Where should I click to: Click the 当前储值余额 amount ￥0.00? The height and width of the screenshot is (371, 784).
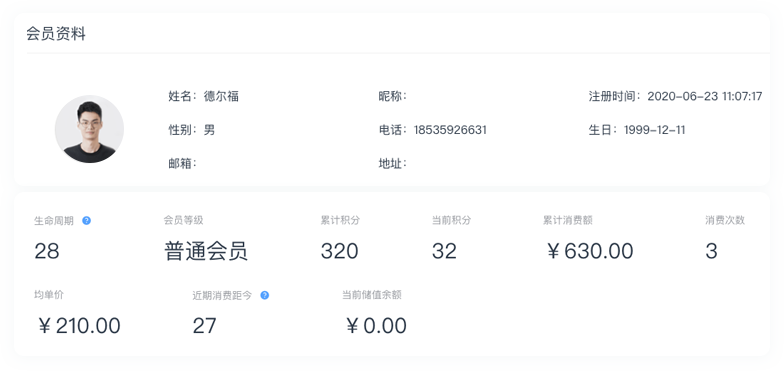(376, 326)
